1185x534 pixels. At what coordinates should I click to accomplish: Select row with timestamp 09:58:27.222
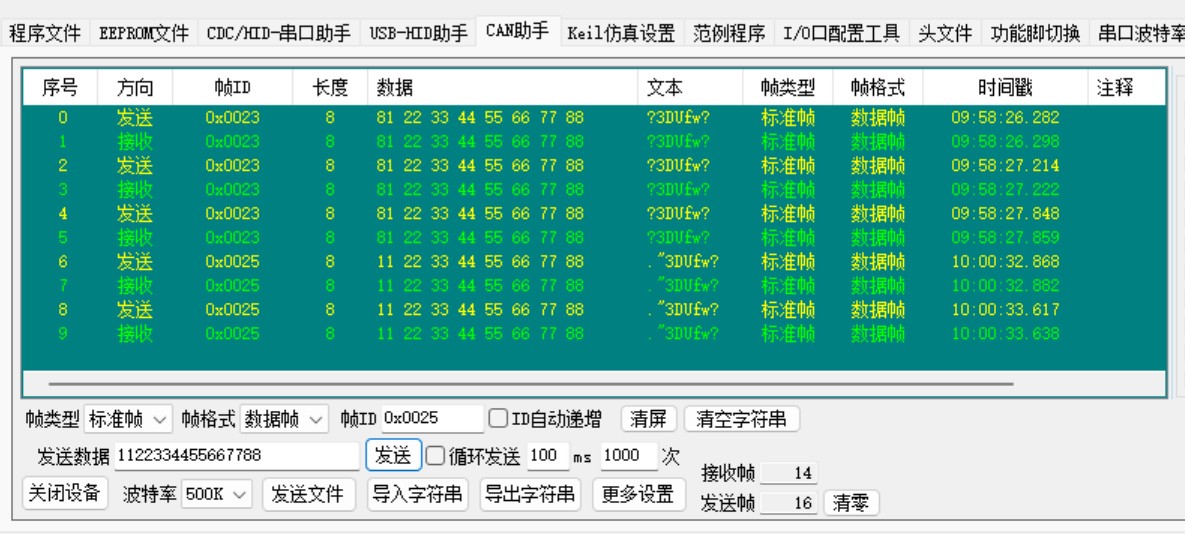pyautogui.click(x=595, y=189)
